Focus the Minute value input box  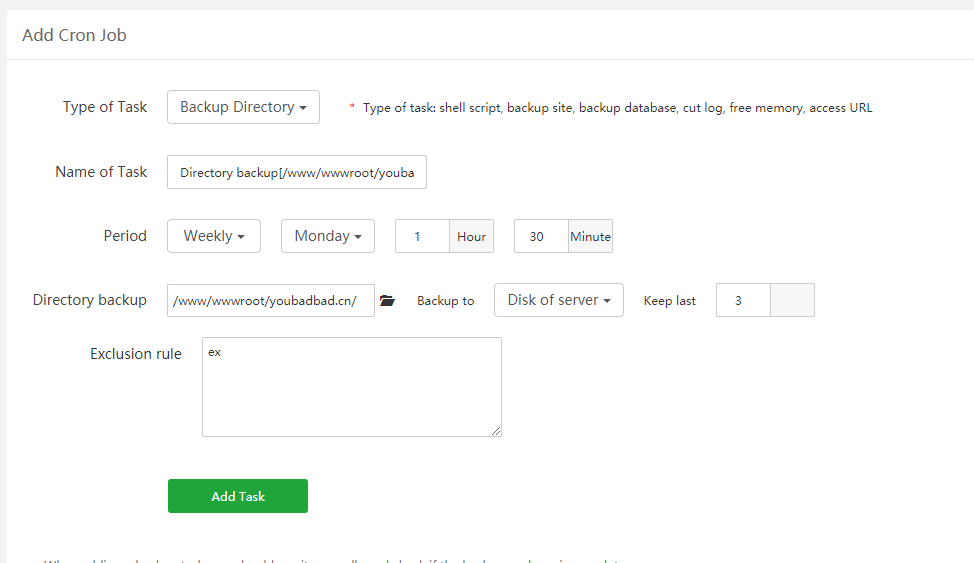pyautogui.click(x=541, y=237)
